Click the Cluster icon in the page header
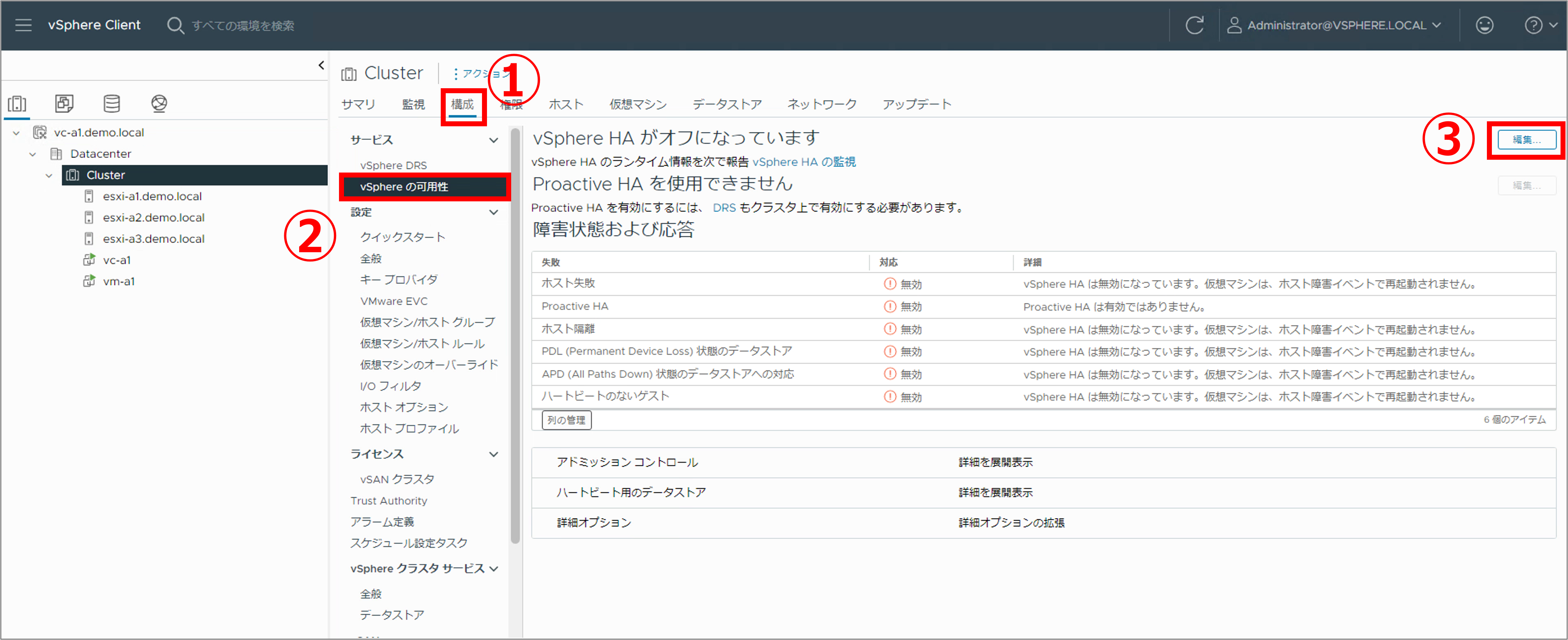 click(349, 74)
